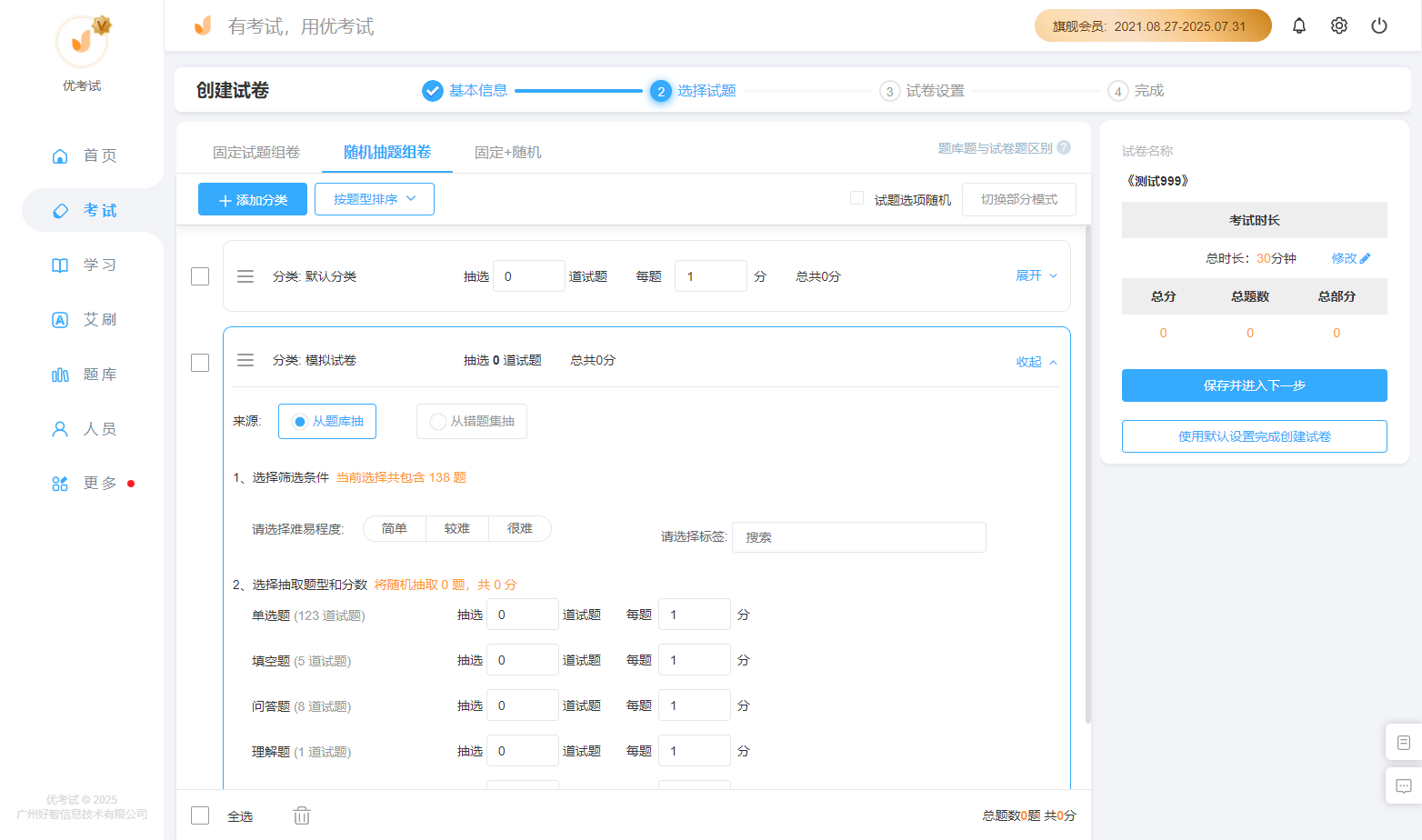Open the document floating icon at right edge
Screen dimensions: 1422x840
pos(1404,742)
